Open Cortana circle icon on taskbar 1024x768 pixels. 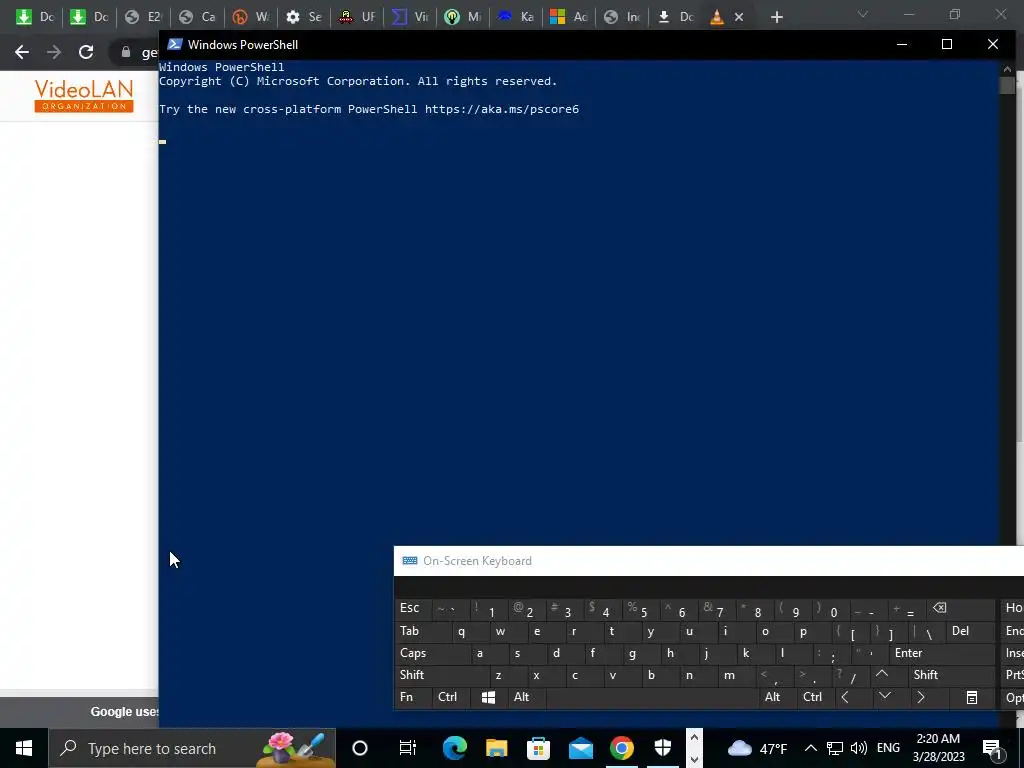360,748
